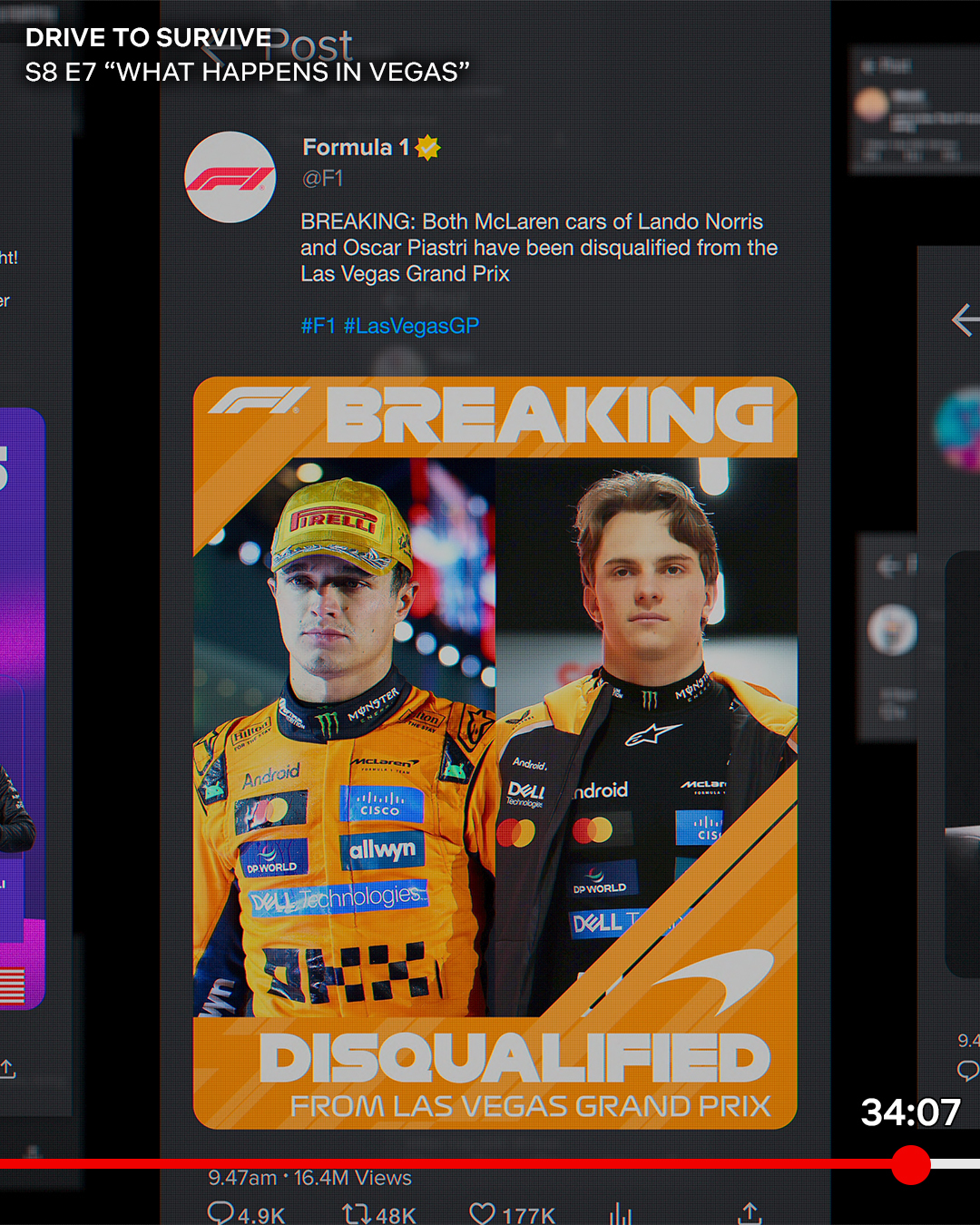Open the BREAKING disqualified image
The width and height of the screenshot is (980, 1225).
(x=495, y=752)
